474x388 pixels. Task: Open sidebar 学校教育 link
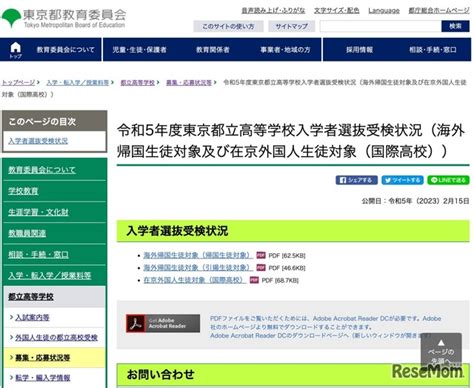(23, 191)
